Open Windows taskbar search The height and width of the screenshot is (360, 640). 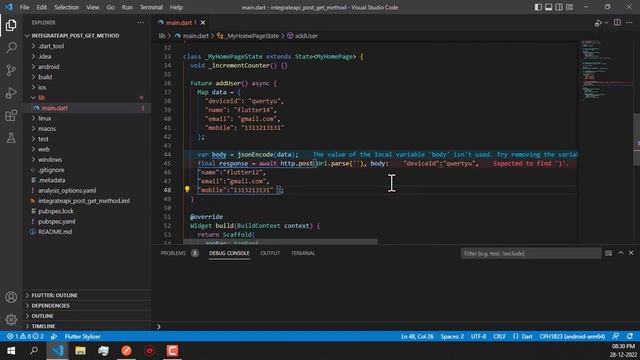34,351
